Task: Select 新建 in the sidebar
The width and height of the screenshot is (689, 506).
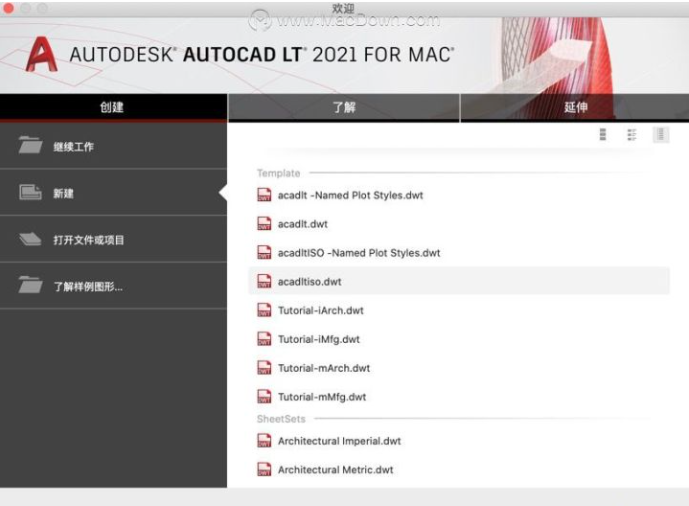Action: (x=113, y=193)
